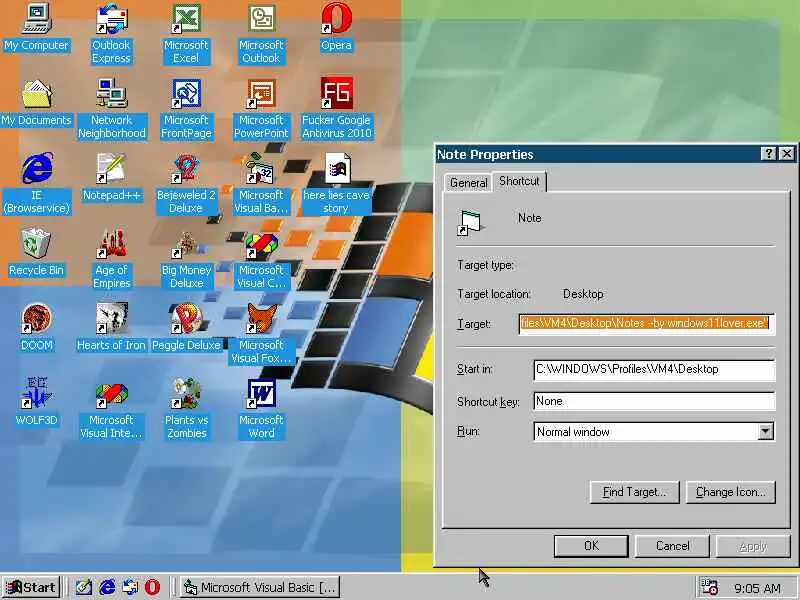800x600 pixels.
Task: Cancel the Note Properties dialog
Action: coord(672,546)
